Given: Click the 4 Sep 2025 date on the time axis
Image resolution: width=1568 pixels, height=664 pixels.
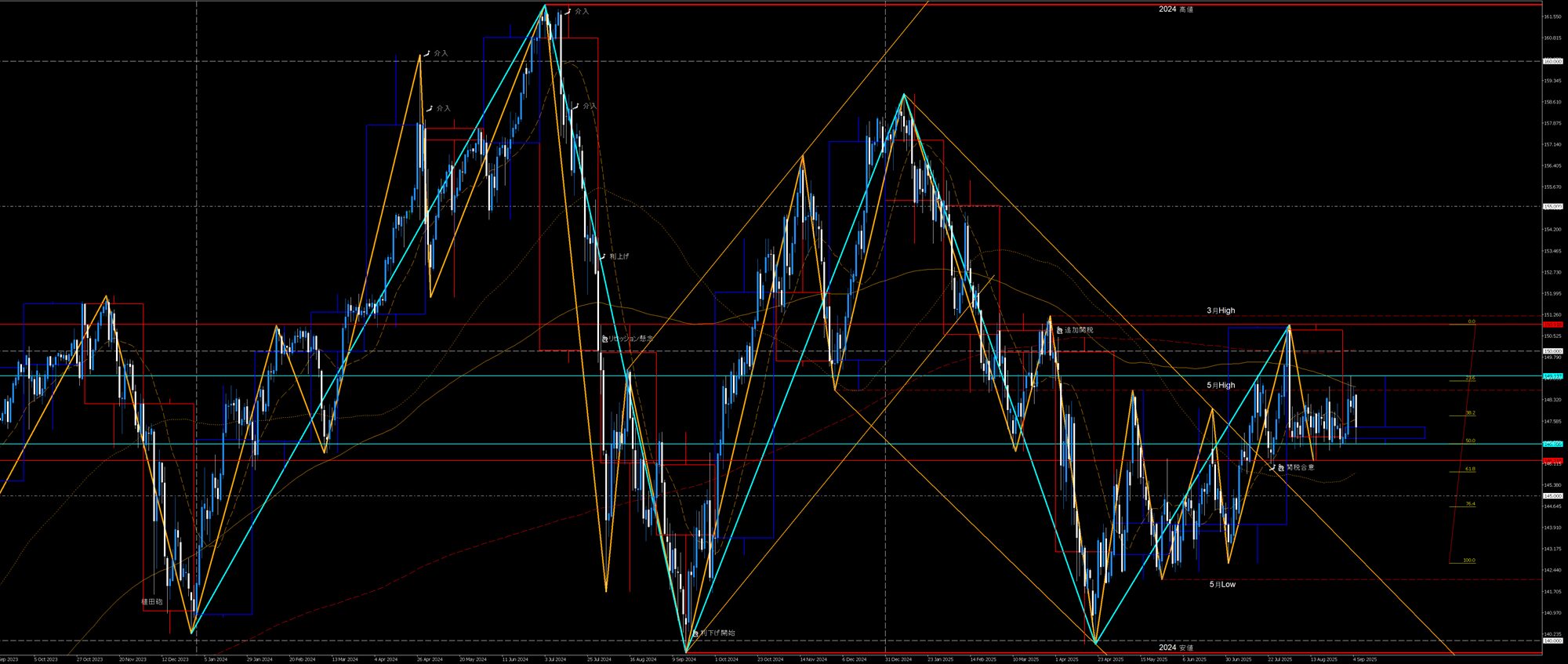Looking at the screenshot, I should coord(1365,659).
